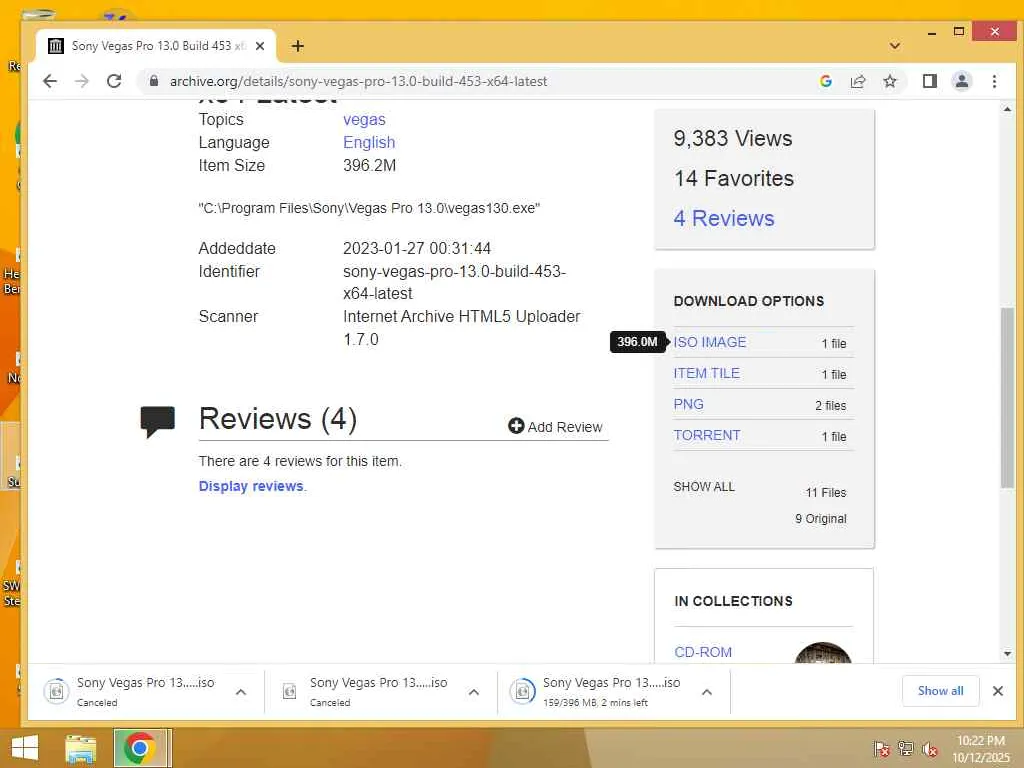Click SHOW ALL files
The width and height of the screenshot is (1024, 768).
pyautogui.click(x=704, y=487)
